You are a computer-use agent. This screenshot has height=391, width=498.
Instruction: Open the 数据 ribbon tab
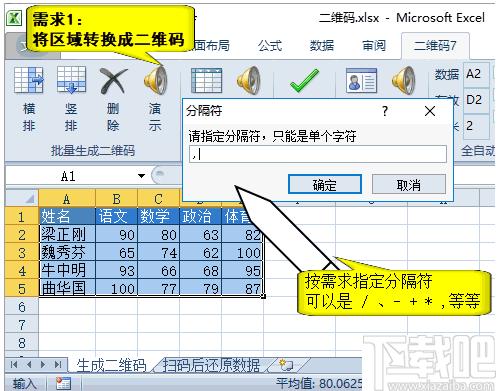[322, 45]
